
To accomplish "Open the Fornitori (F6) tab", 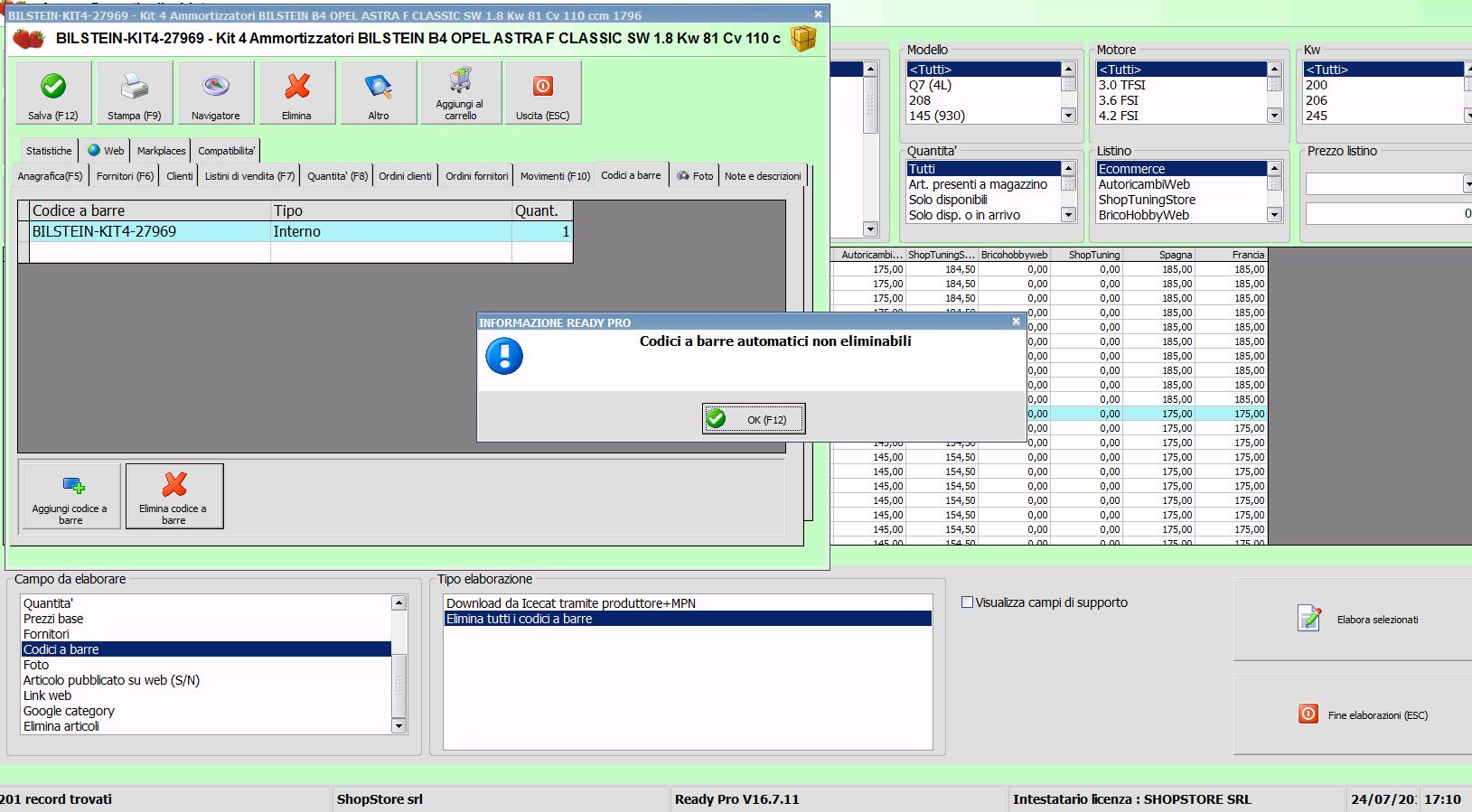I will click(125, 176).
